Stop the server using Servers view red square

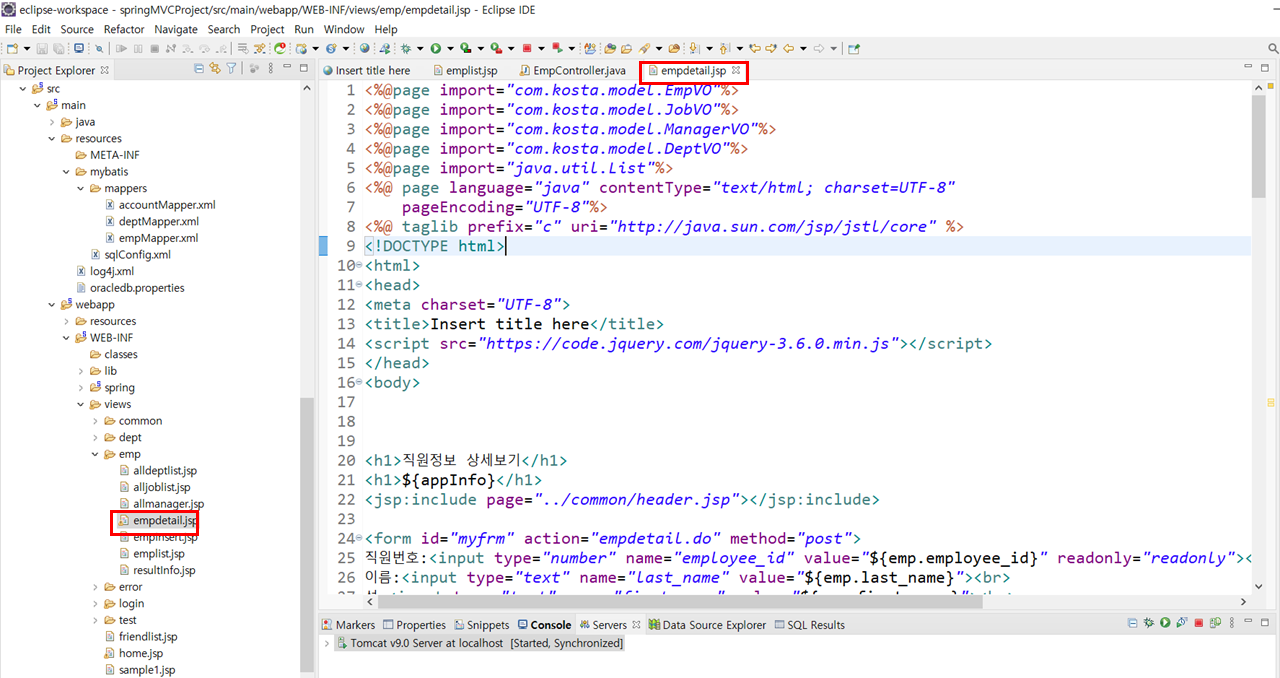(1199, 623)
